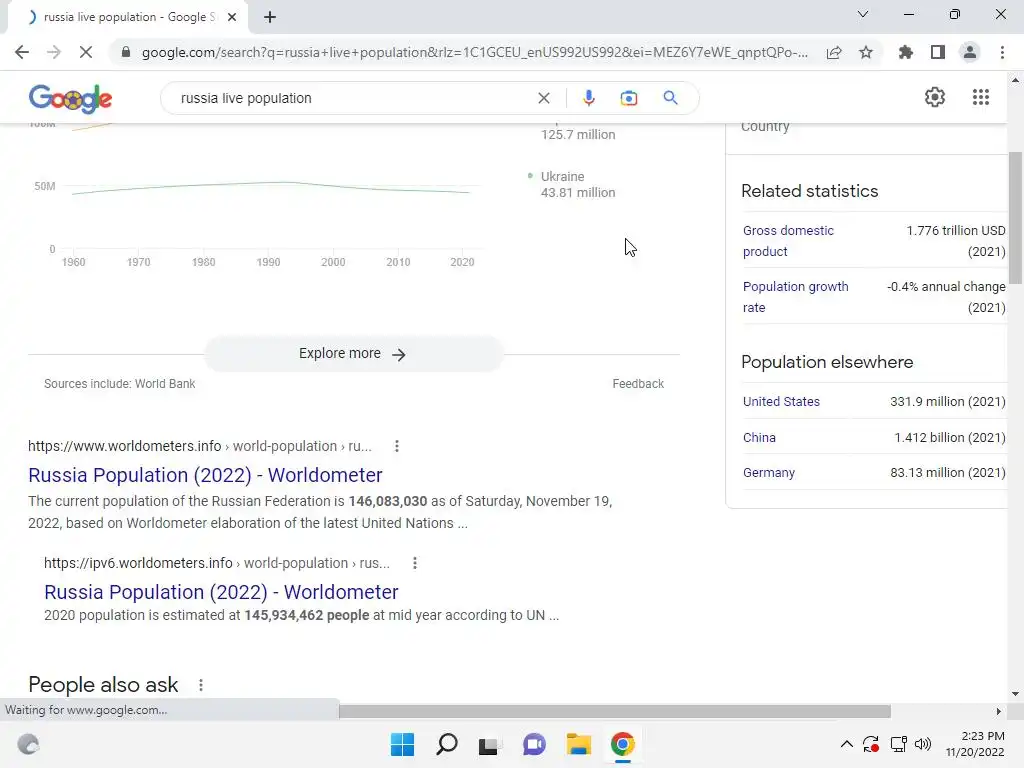Image resolution: width=1024 pixels, height=768 pixels.
Task: Go to the Google homepage logo
Action: click(x=71, y=99)
